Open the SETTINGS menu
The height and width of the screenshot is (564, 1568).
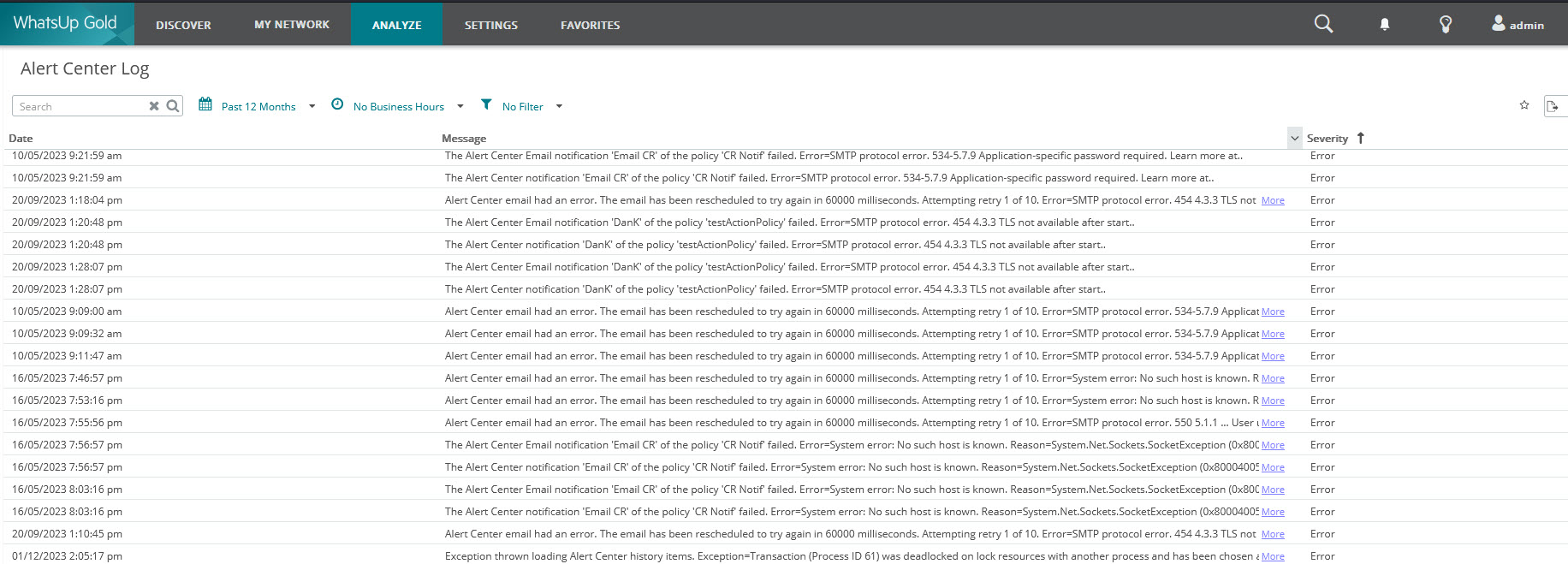[x=491, y=25]
